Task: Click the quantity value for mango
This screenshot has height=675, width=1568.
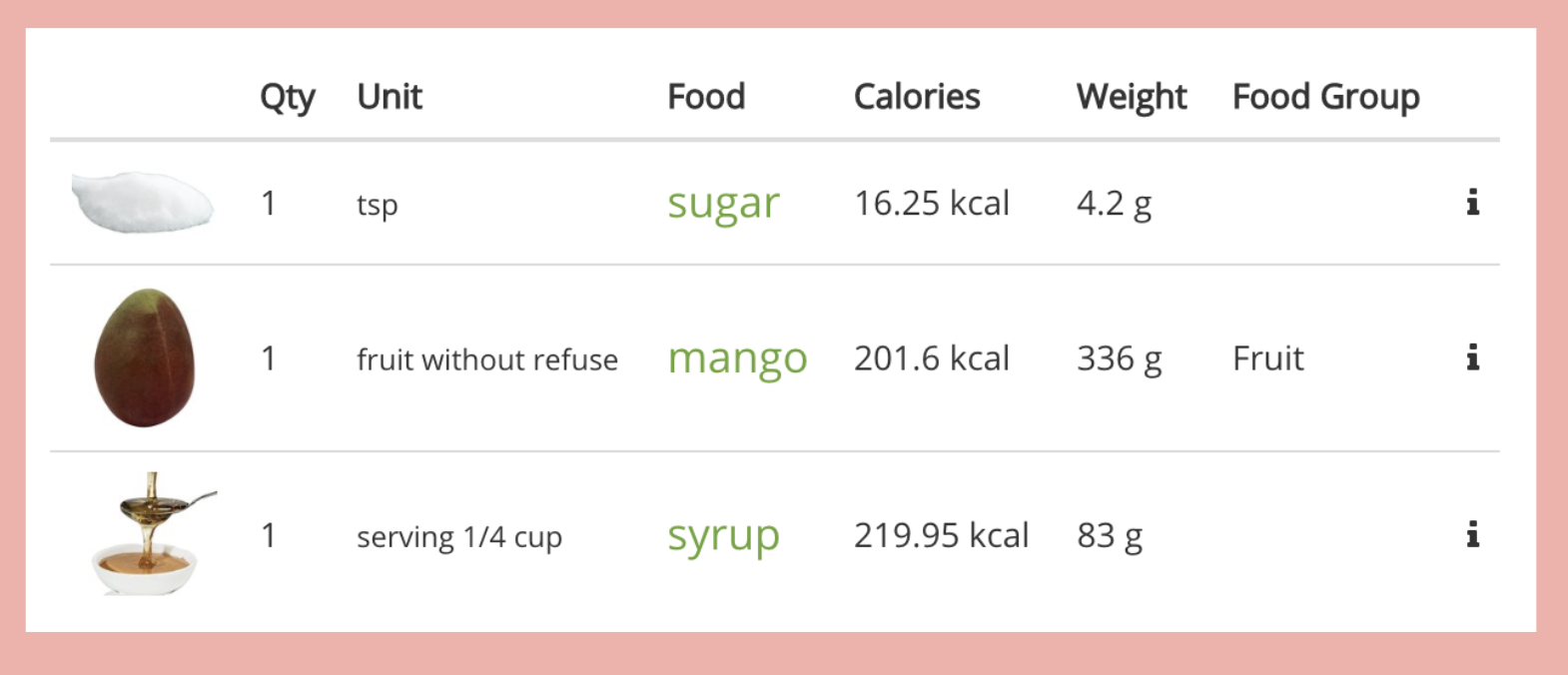Action: (268, 358)
